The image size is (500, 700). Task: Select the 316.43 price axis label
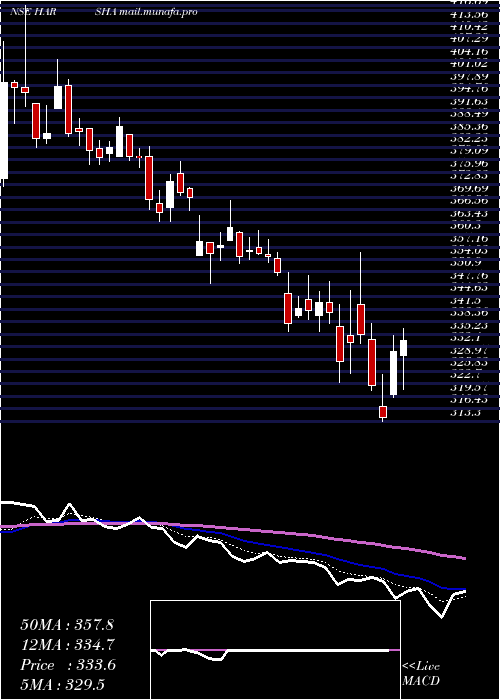point(468,400)
